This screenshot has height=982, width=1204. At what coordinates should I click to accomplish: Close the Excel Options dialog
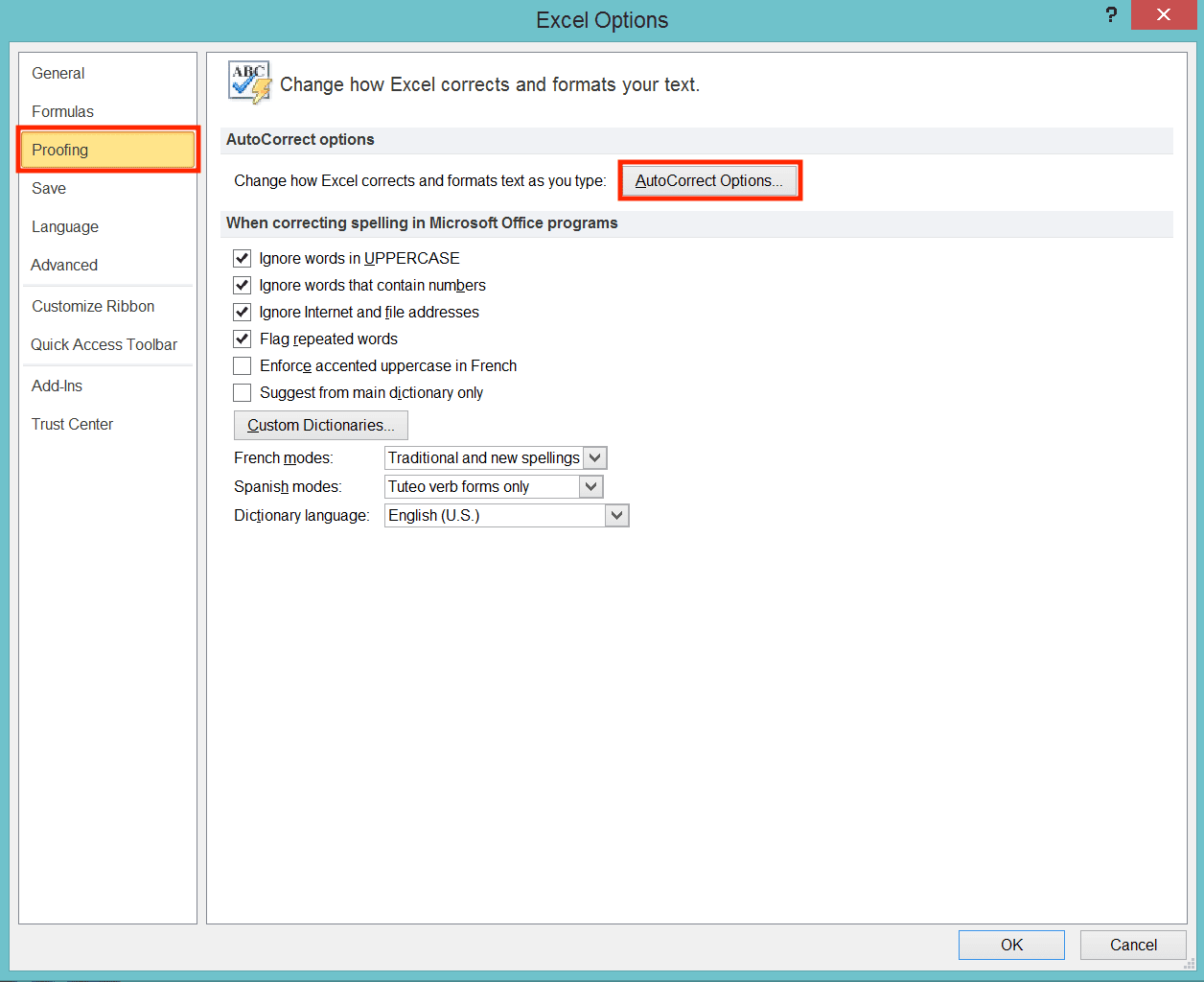point(1163,14)
